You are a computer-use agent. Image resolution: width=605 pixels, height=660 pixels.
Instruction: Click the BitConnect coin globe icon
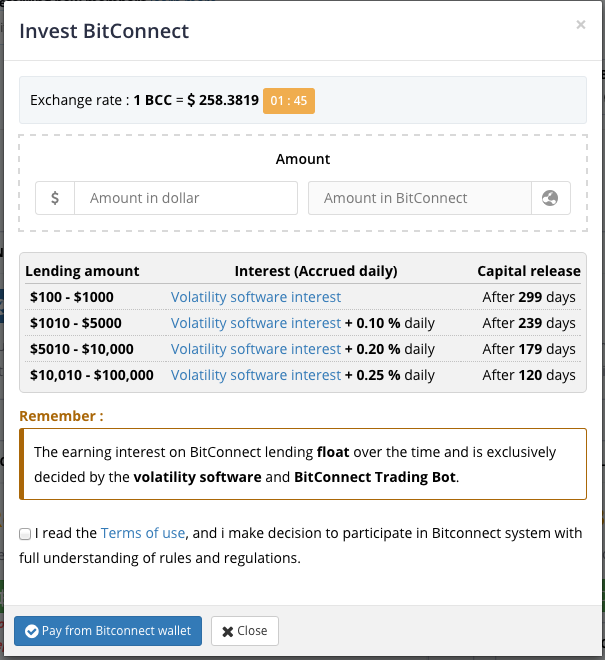tap(550, 198)
